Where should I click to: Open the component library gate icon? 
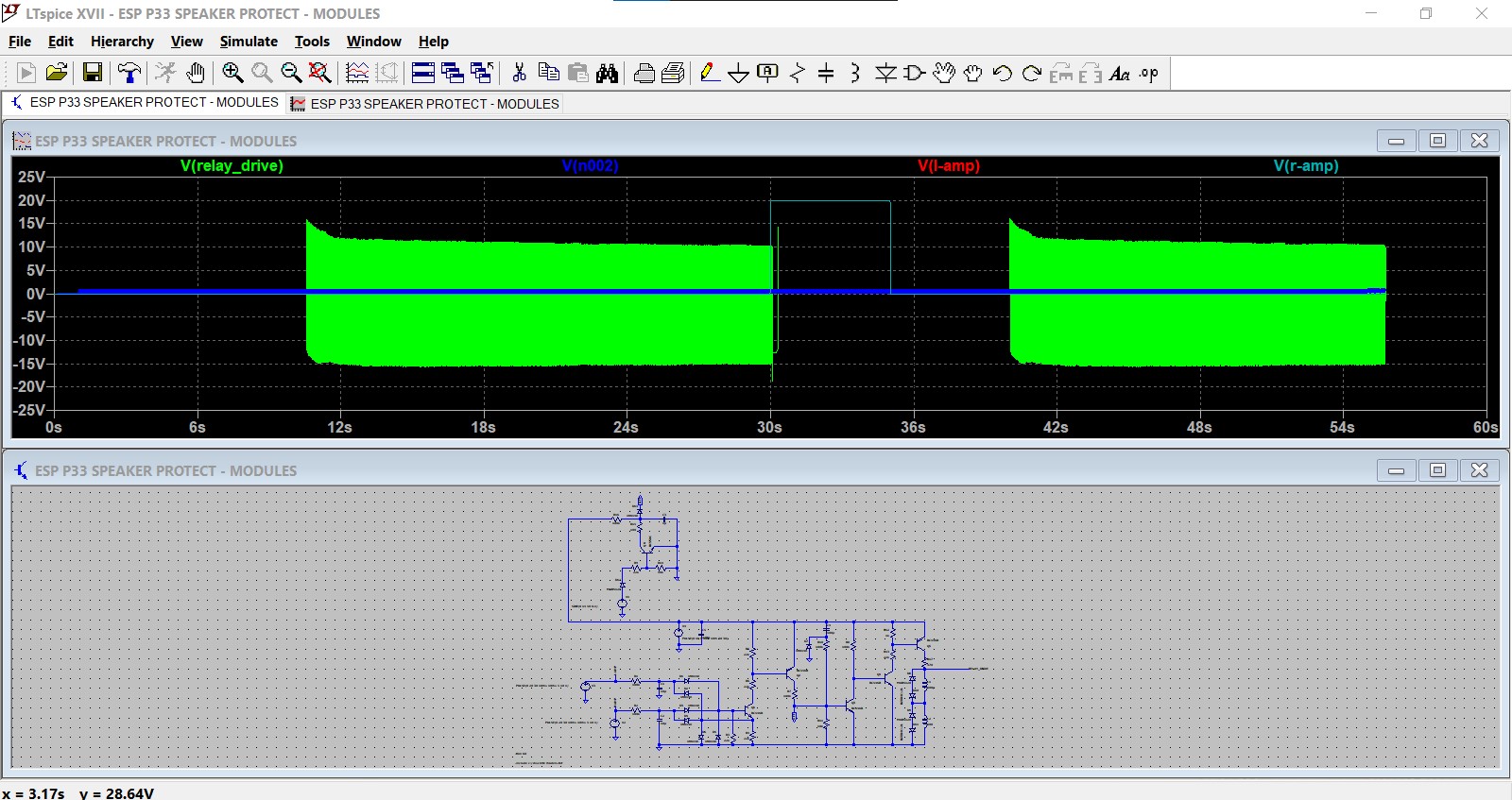coord(915,73)
